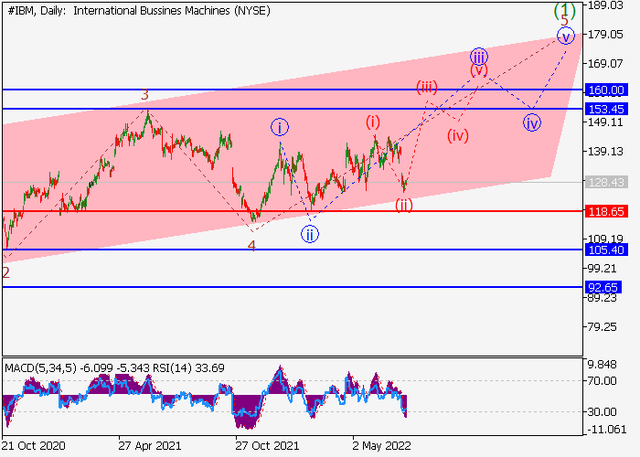Click the 179.05 price axis label
The image size is (640, 457).
coord(606,34)
